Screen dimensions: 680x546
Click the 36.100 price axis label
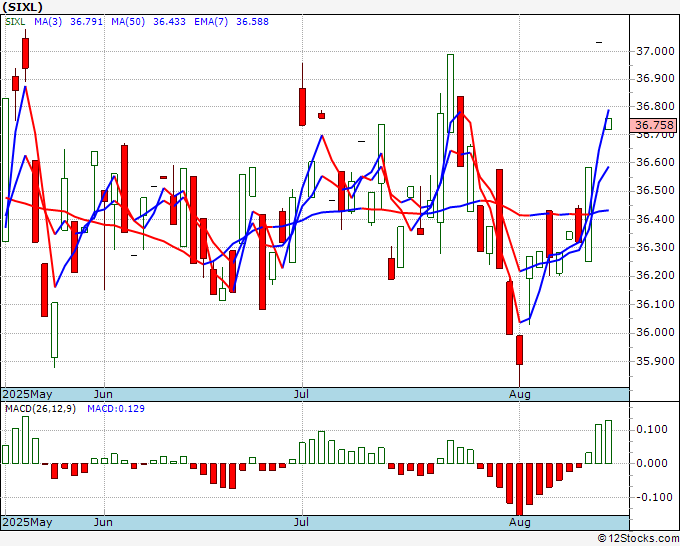655,304
